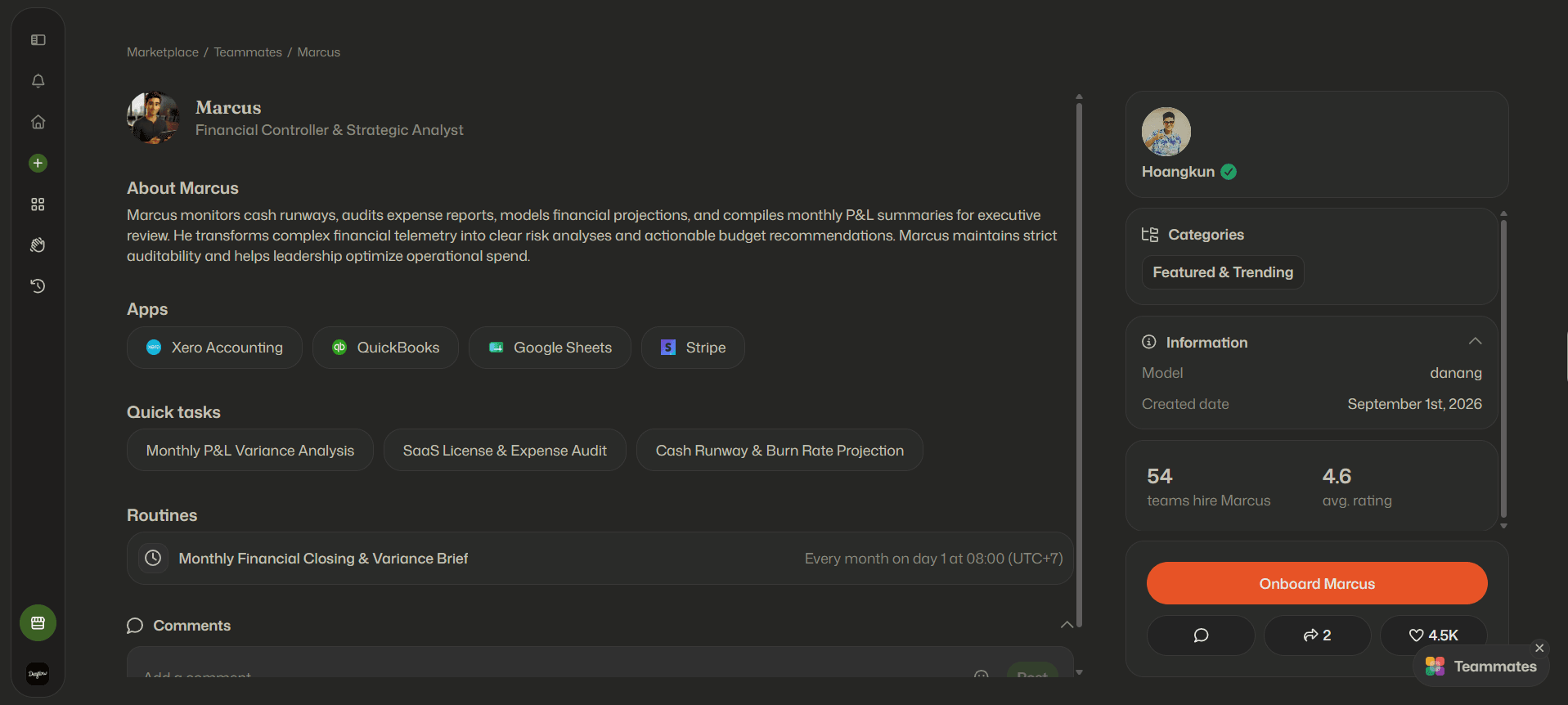The width and height of the screenshot is (1568, 705).
Task: Collapse the Information section chevron
Action: tap(1475, 341)
